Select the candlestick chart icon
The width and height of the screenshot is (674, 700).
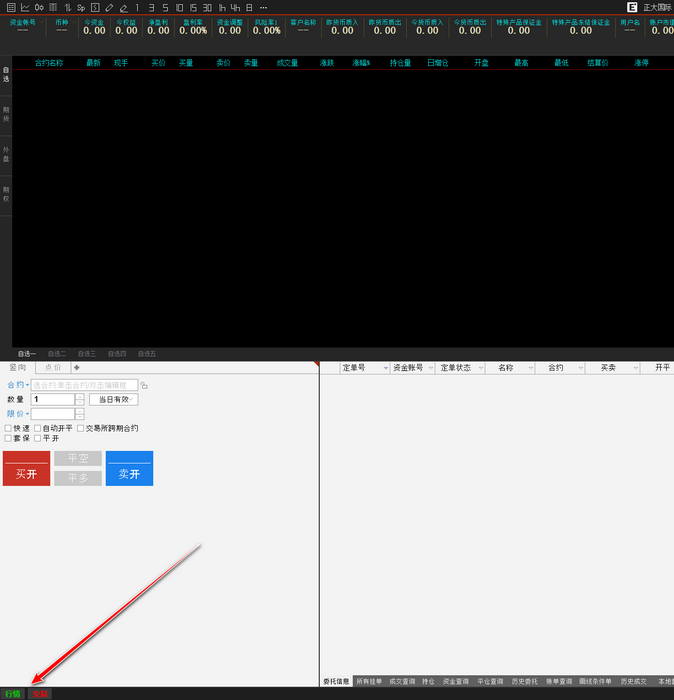(x=39, y=7)
